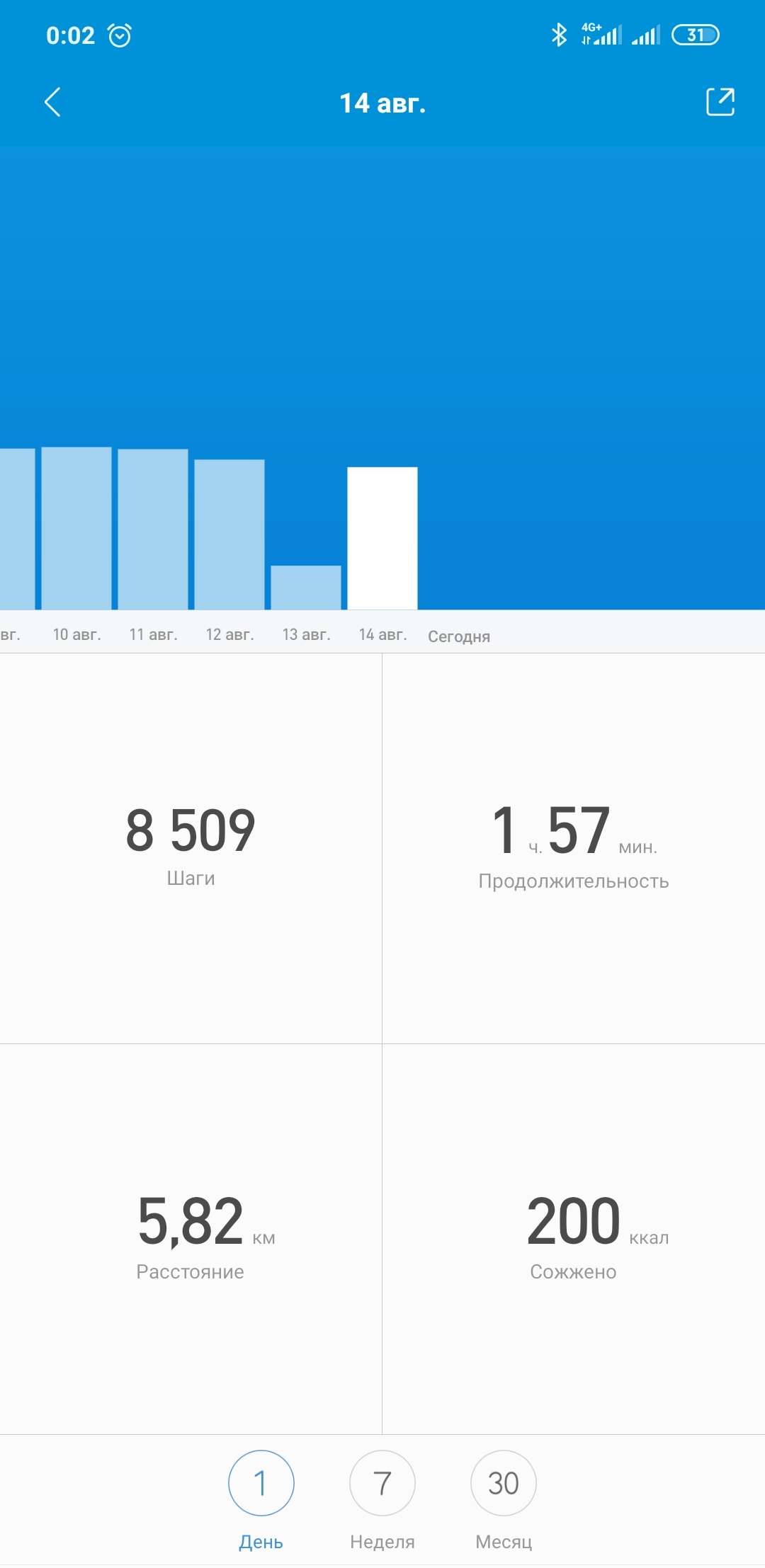Select the 11 авг. chart bar
The width and height of the screenshot is (765, 1568).
pyautogui.click(x=153, y=529)
